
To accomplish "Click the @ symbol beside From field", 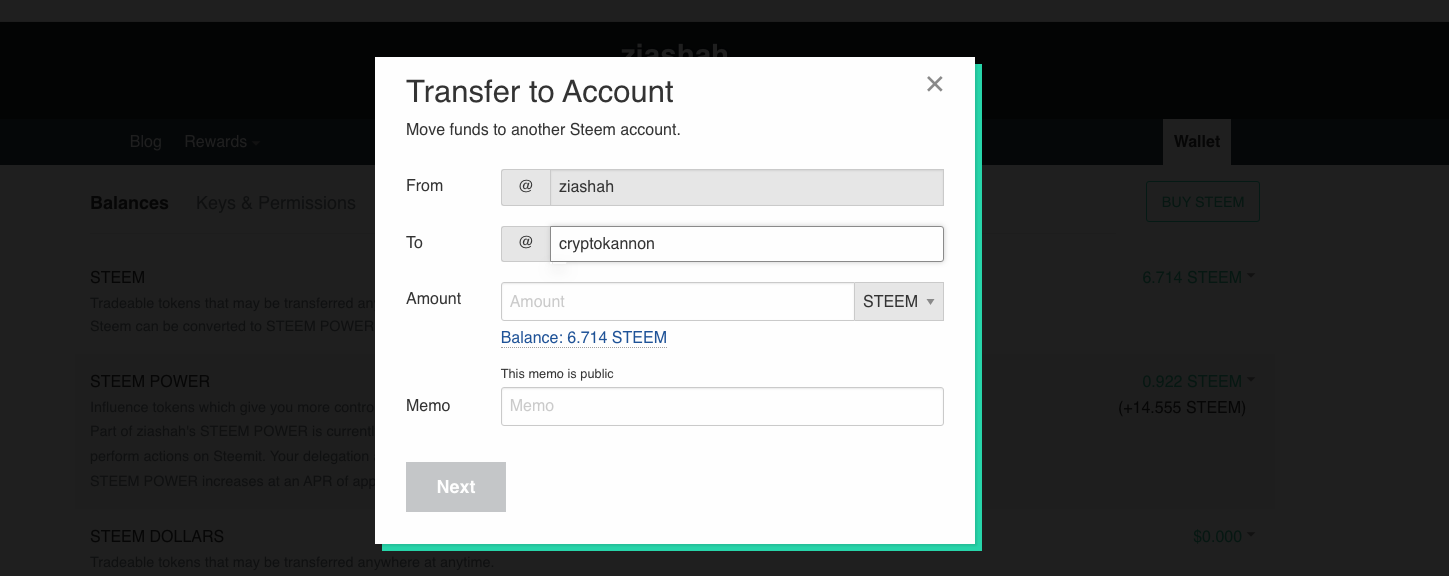I will click(x=526, y=187).
